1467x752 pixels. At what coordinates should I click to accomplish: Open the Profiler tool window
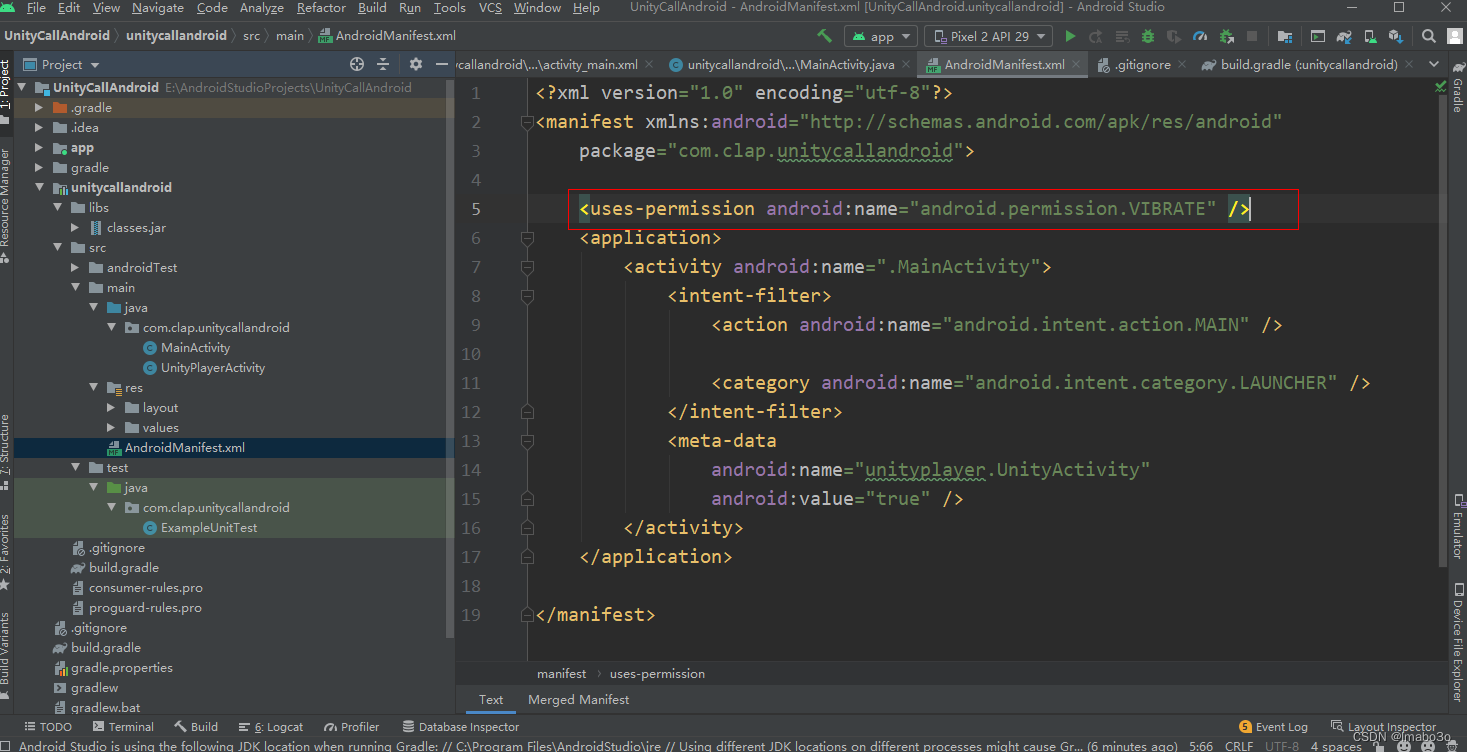coord(350,727)
